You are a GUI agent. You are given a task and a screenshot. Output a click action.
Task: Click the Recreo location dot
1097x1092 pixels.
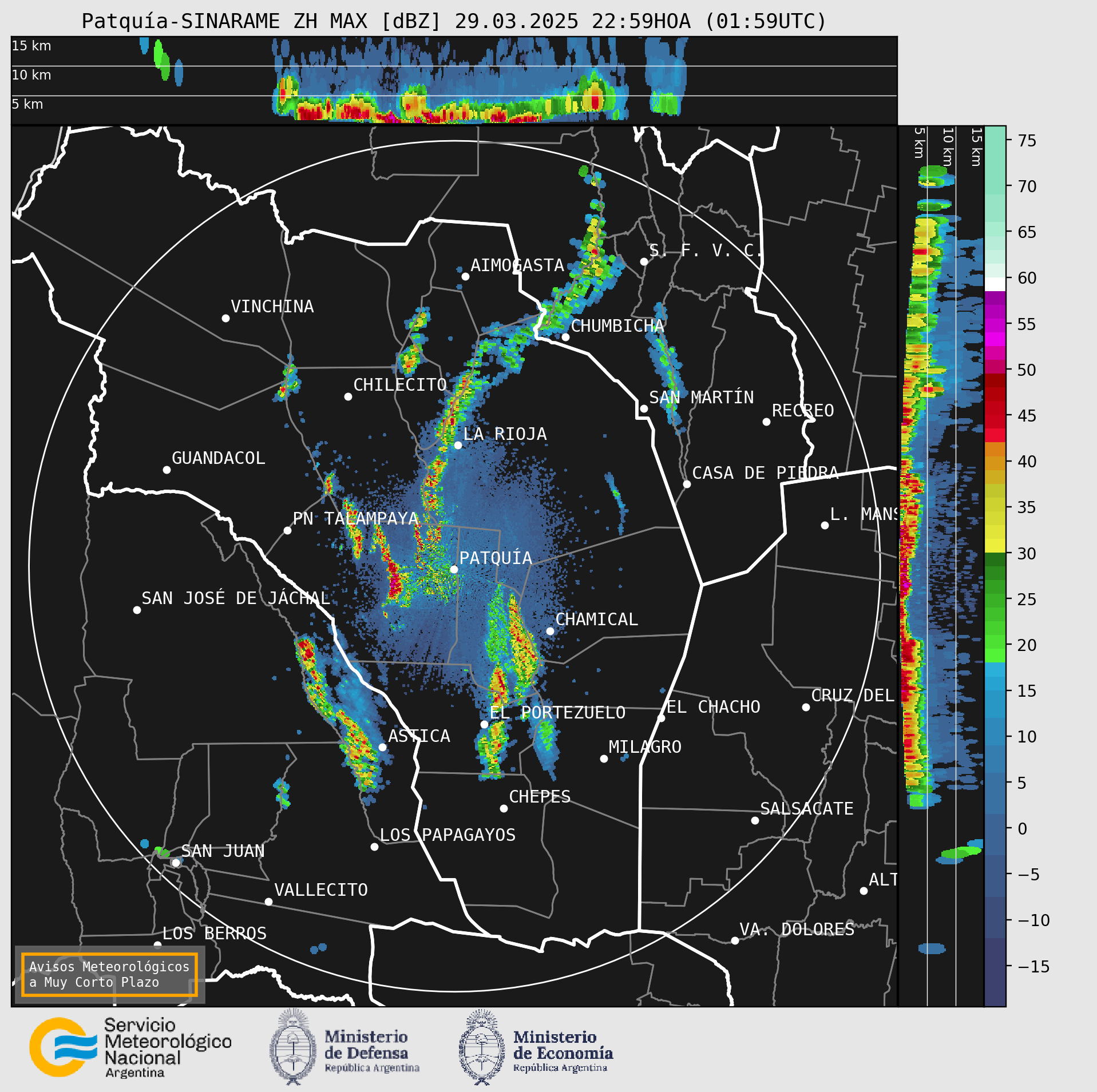pos(766,422)
